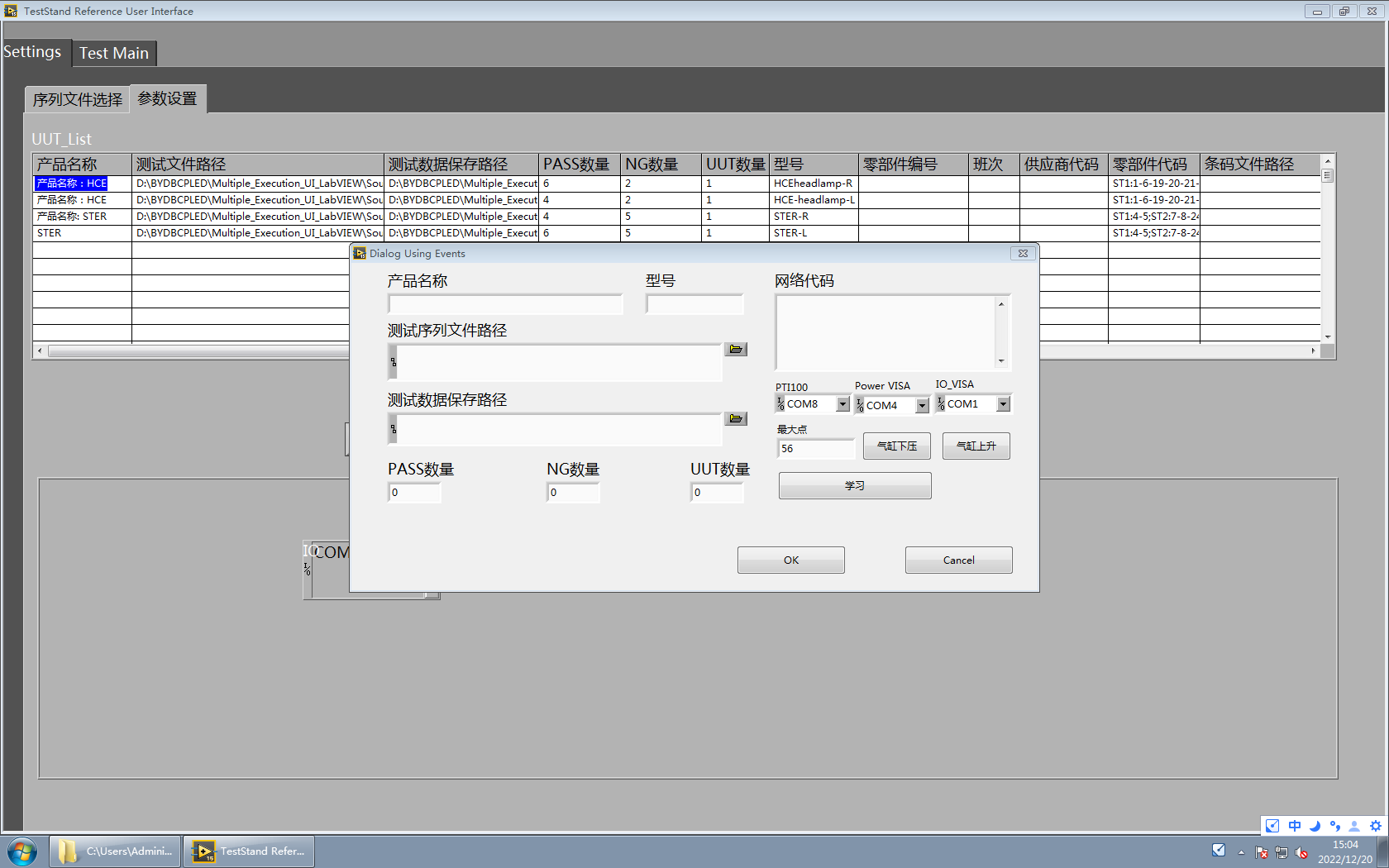1389x868 pixels.
Task: Open the Windows Start menu orb
Action: (x=22, y=851)
